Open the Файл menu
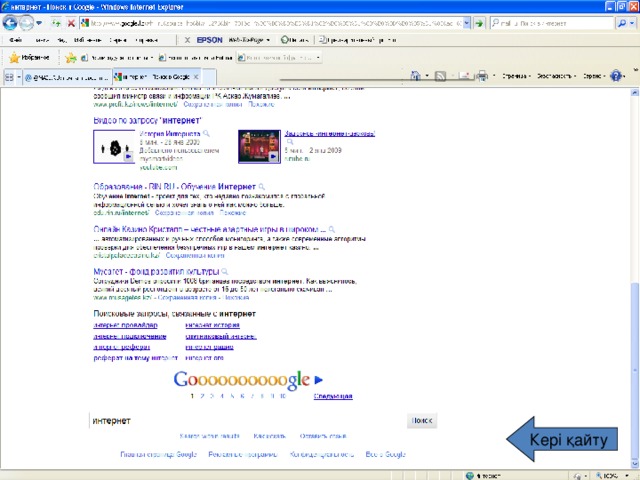The image size is (640, 480). (16, 40)
